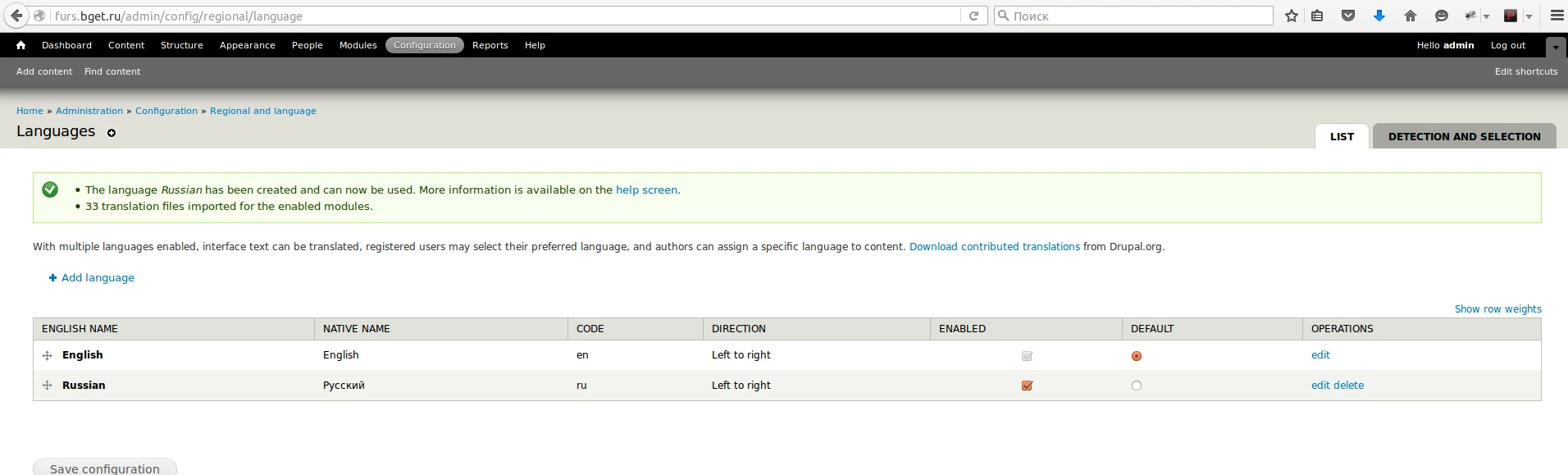
Task: Click the Drupal home icon in admin bar
Action: coord(21,46)
